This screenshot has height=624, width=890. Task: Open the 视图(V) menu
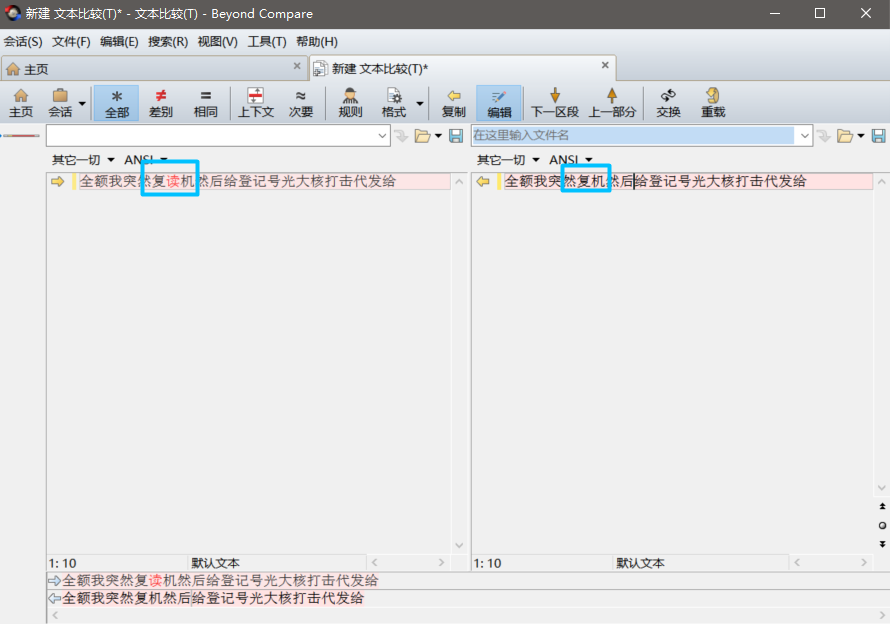tap(217, 41)
